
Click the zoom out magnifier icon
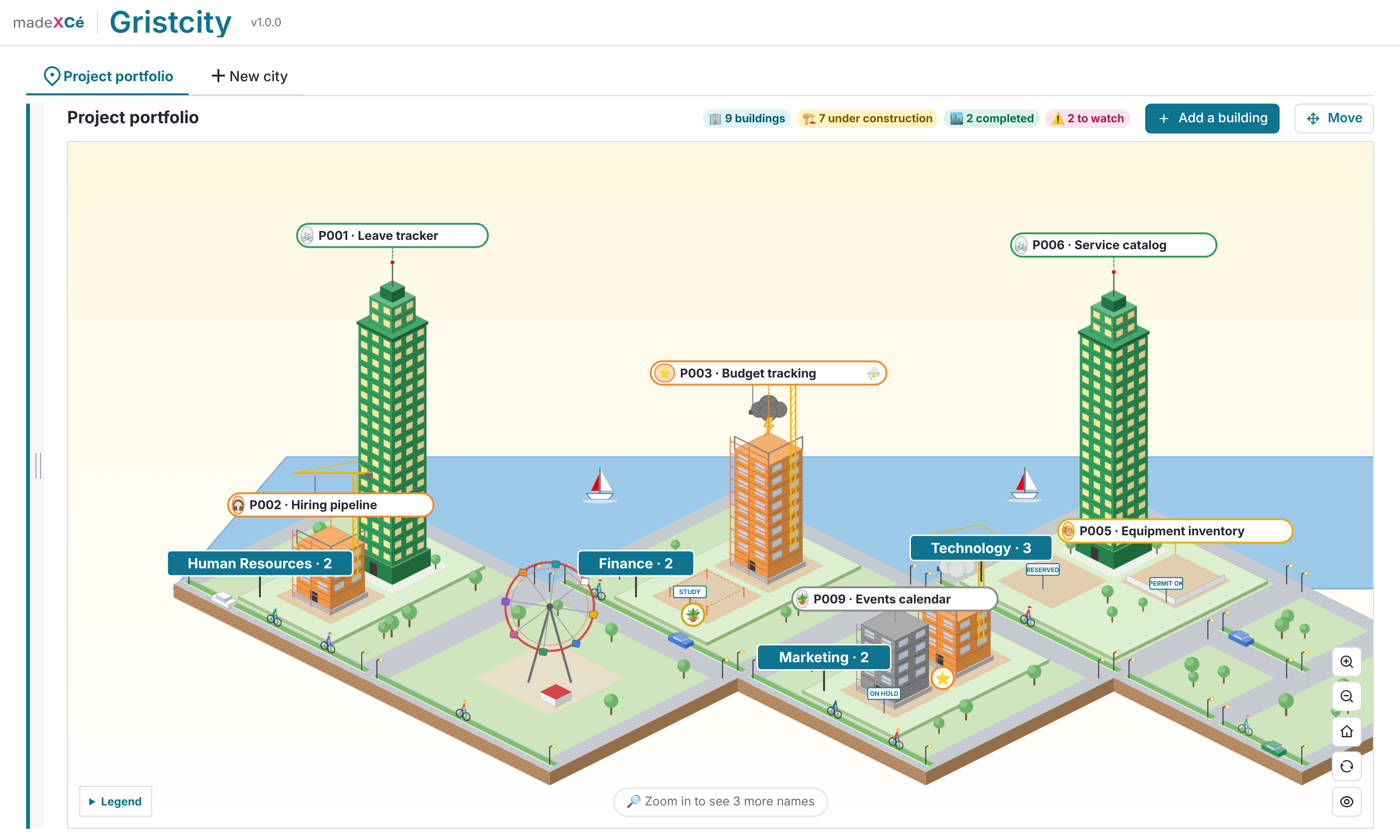tap(1346, 696)
